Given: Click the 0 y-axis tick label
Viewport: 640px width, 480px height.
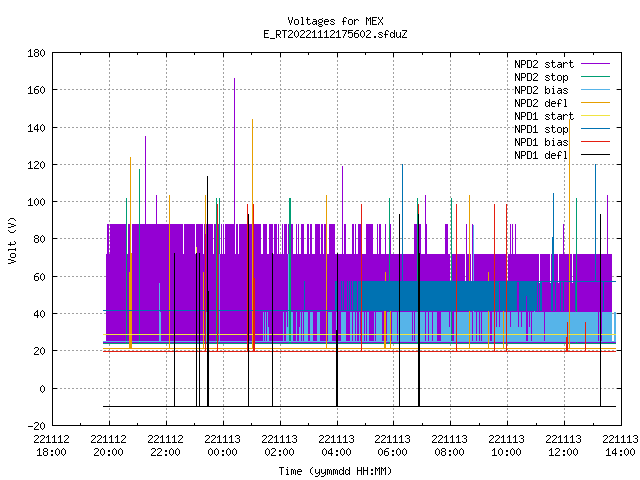Looking at the screenshot, I should pos(42,389).
